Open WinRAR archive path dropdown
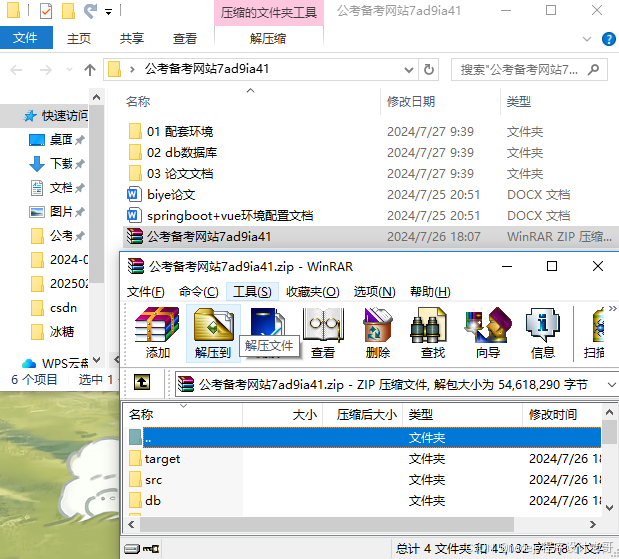The image size is (619, 559). [611, 385]
